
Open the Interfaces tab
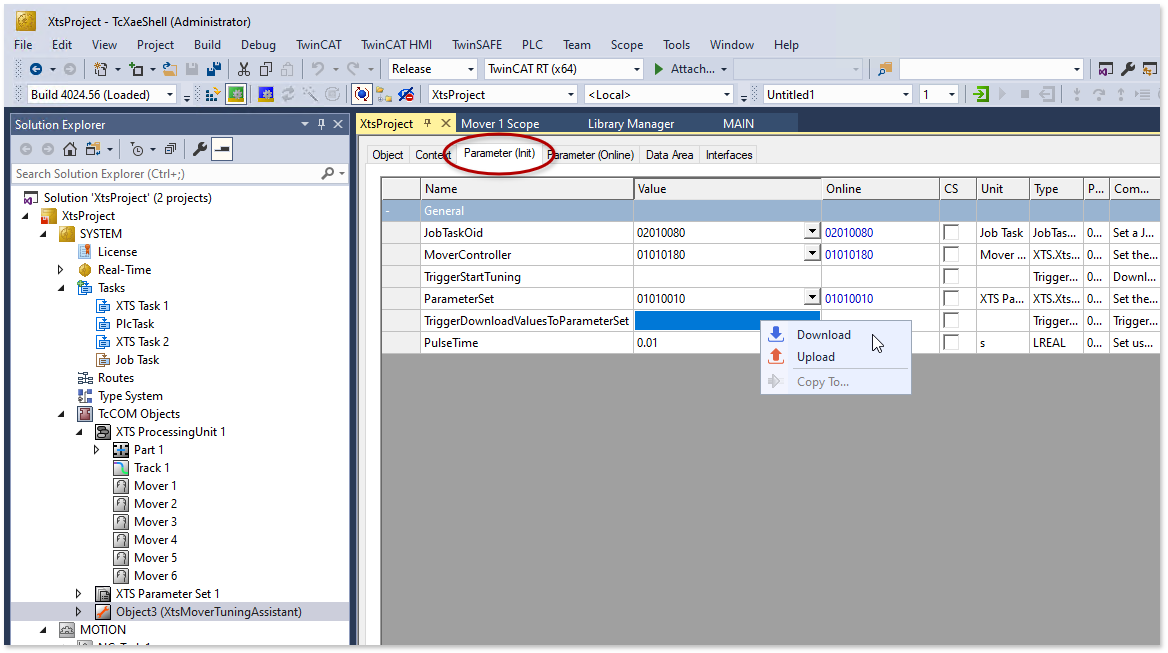click(729, 155)
